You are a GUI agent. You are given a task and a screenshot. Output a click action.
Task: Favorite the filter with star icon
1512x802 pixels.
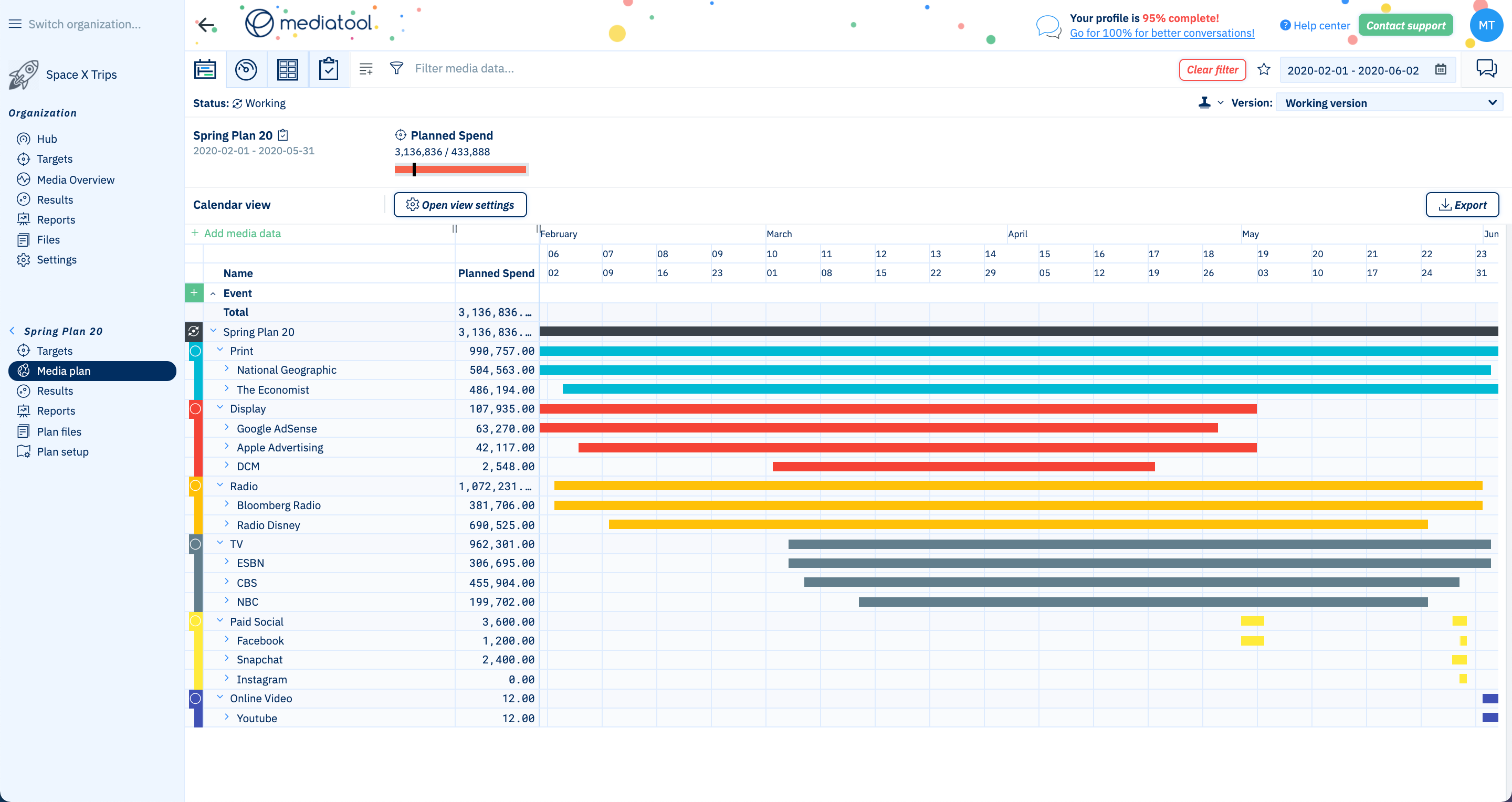[1264, 70]
